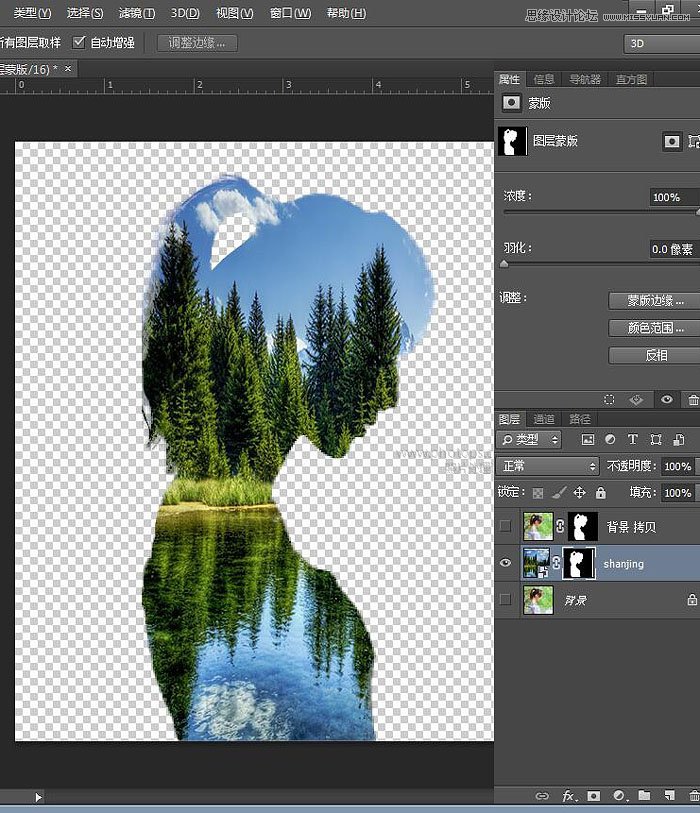Toggle lock all padlock icon

pyautogui.click(x=600, y=493)
